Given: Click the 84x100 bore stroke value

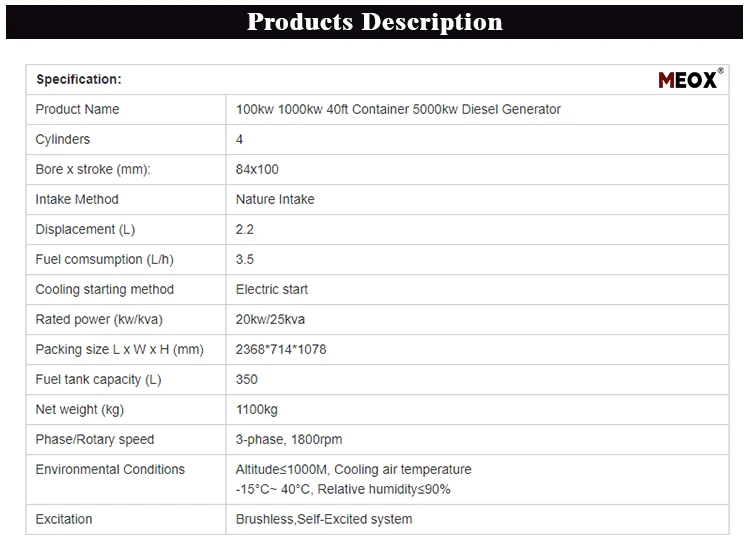Looking at the screenshot, I should coord(257,169).
